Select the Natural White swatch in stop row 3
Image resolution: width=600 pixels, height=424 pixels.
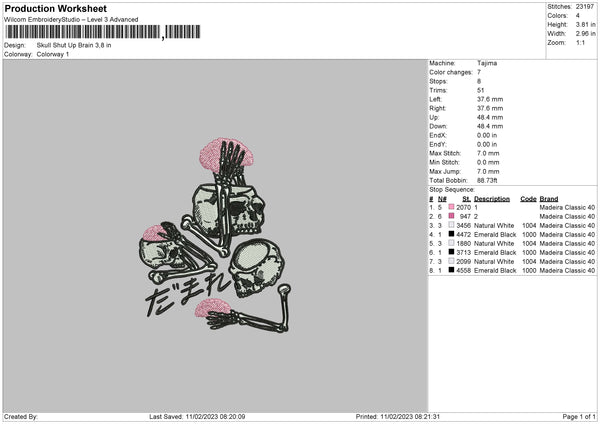(451, 225)
